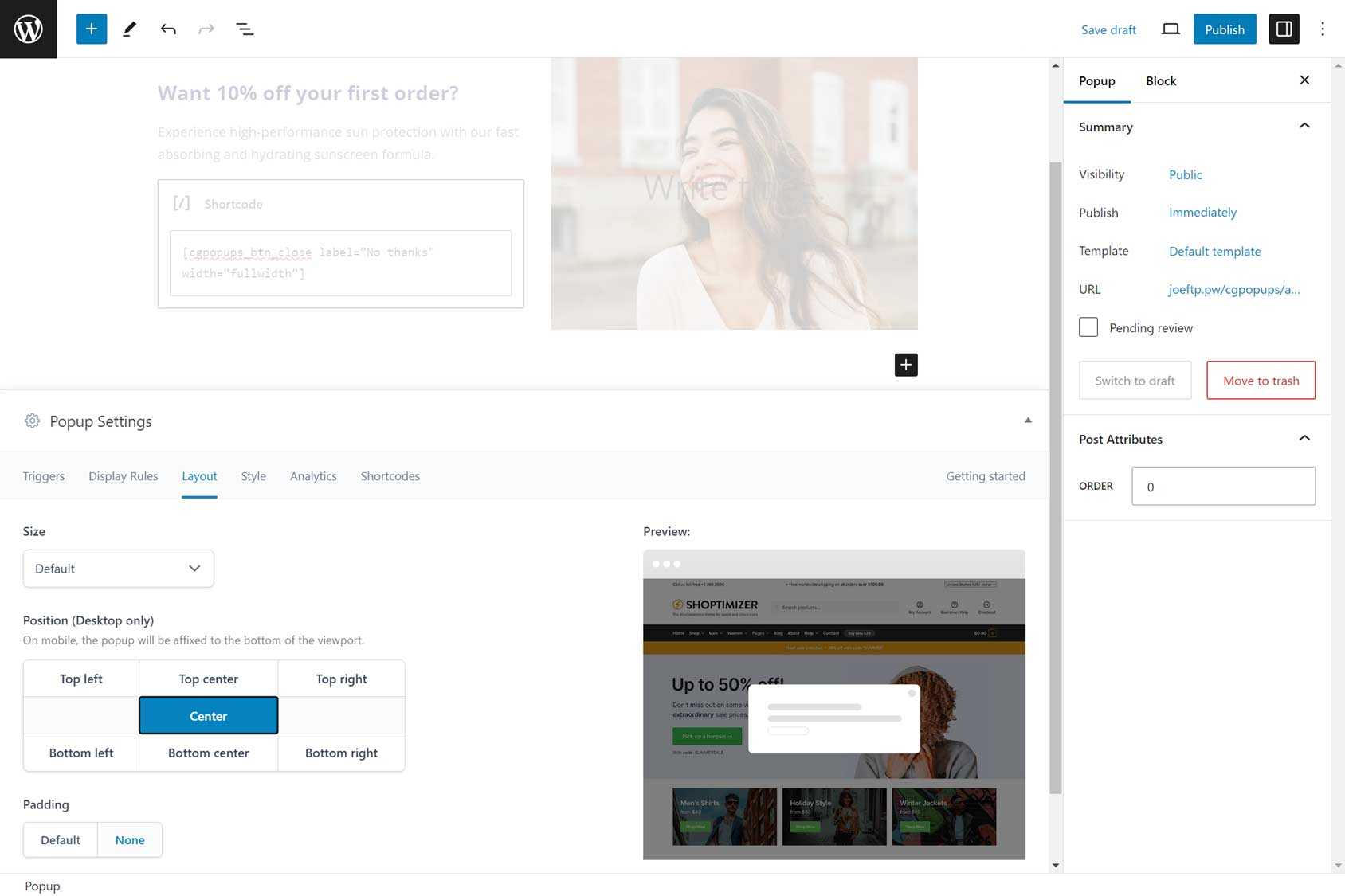
Task: Select the sunscreen description paragraph
Action: point(340,143)
